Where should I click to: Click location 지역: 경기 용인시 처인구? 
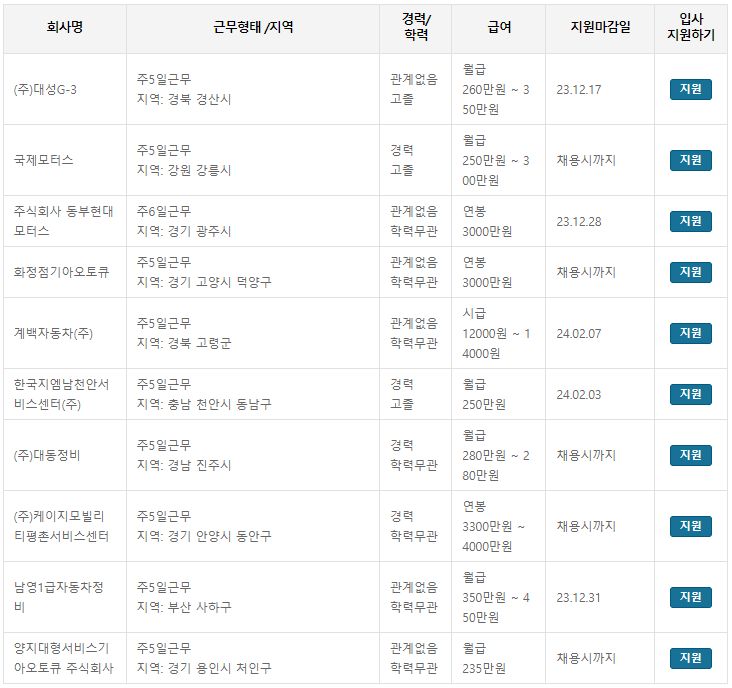coord(204,668)
